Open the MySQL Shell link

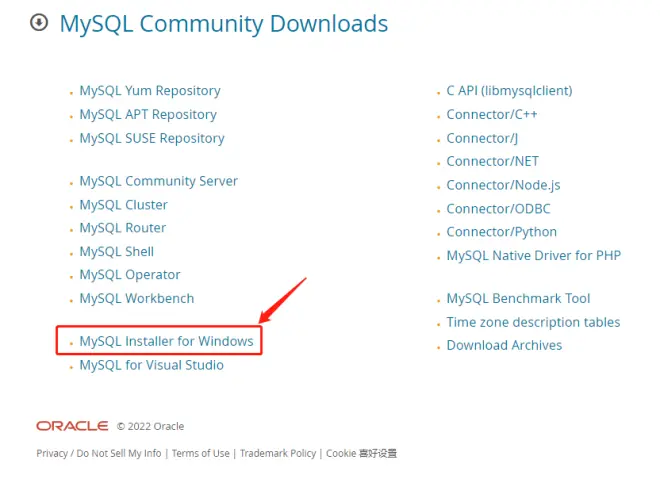(x=117, y=251)
